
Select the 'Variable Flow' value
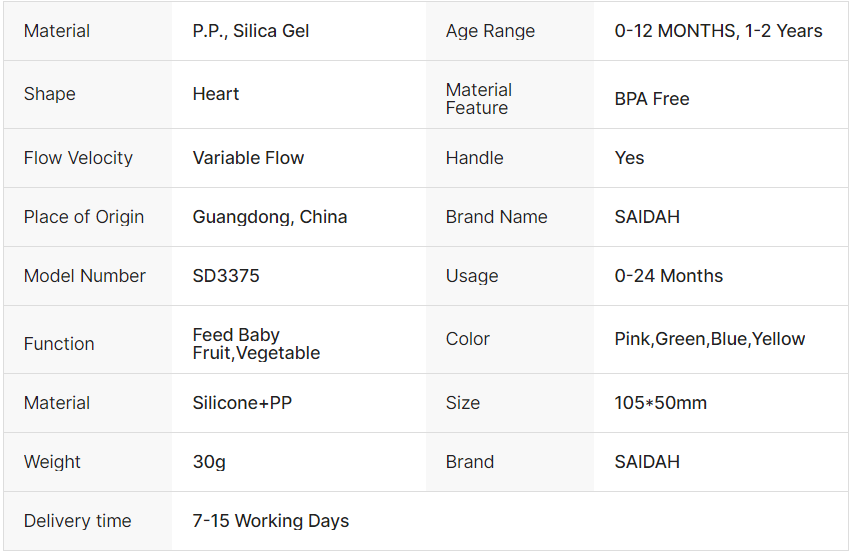[248, 158]
